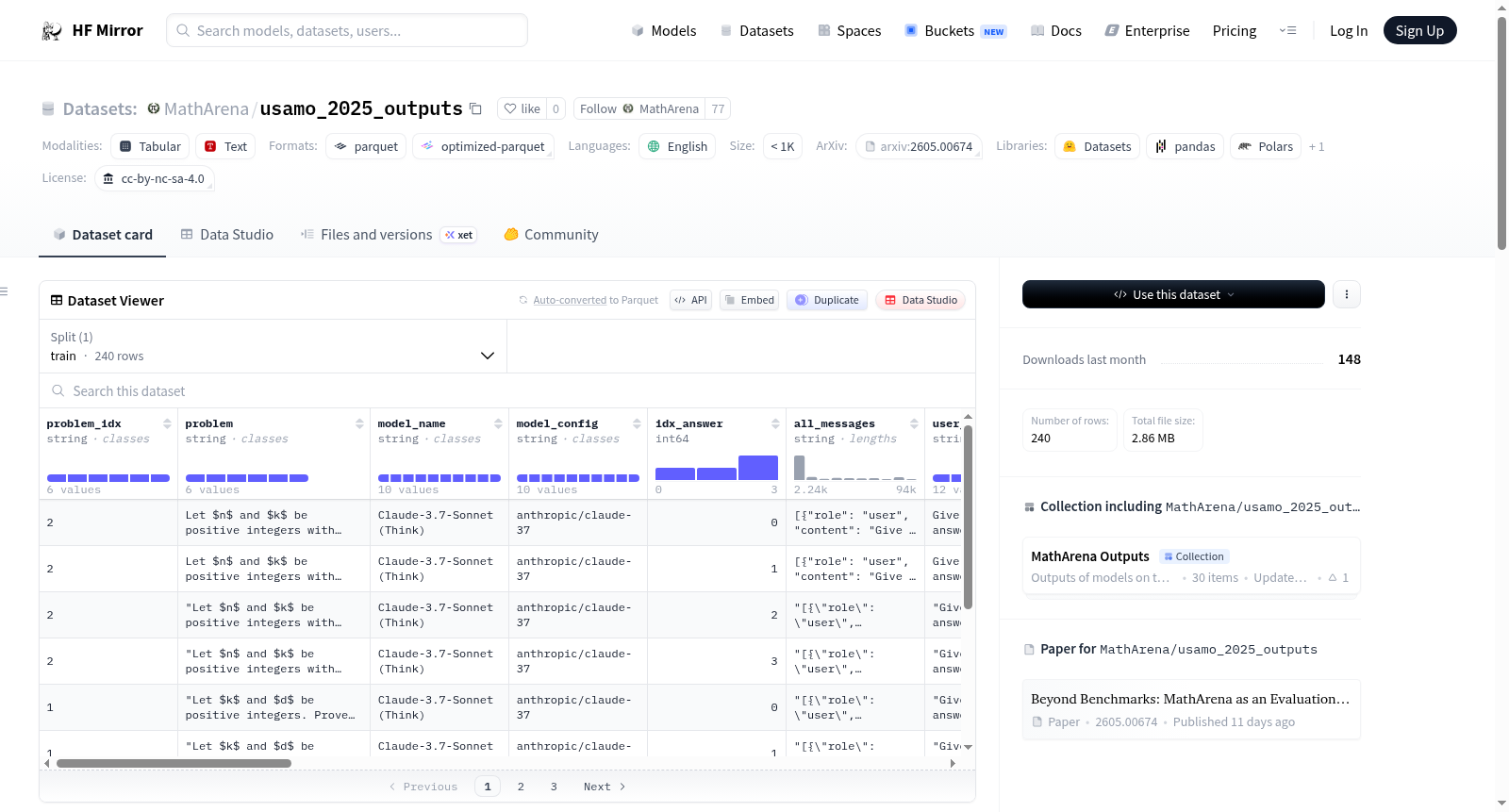
Task: Show the +1 additional libraries
Action: 1317,146
